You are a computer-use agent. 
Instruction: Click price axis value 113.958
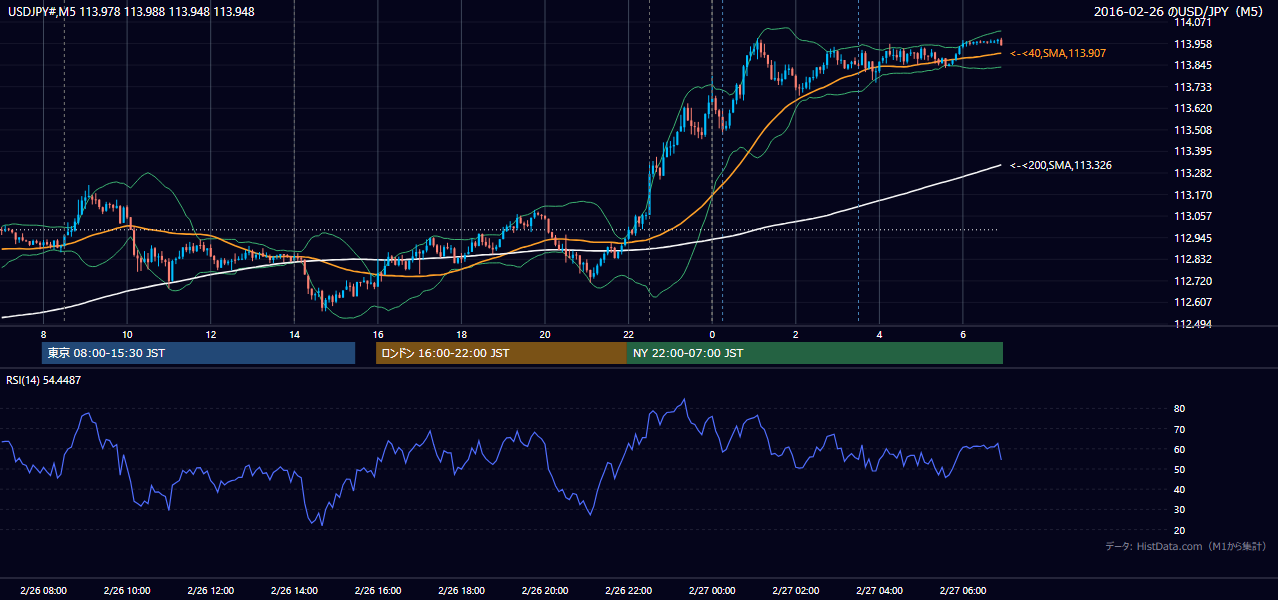pos(1193,44)
